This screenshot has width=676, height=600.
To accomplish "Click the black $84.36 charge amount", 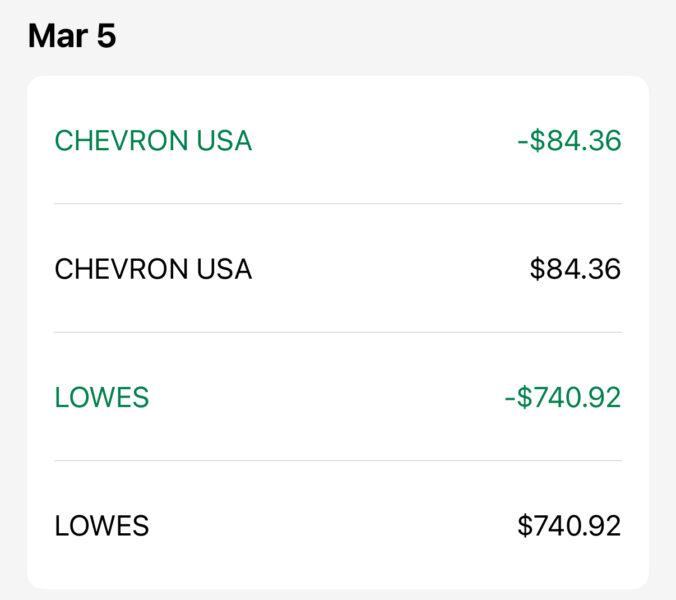I will 575,269.
